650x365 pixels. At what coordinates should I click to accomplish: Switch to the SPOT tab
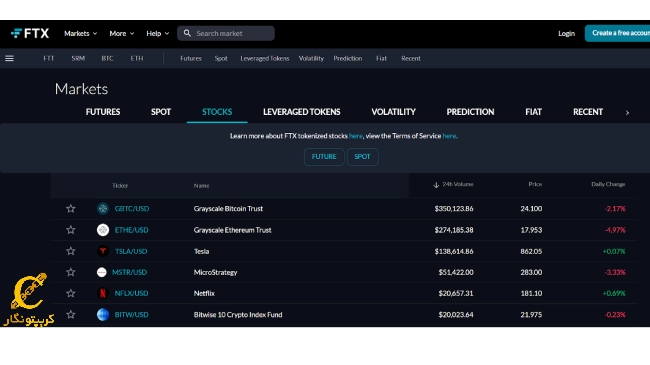click(x=161, y=112)
